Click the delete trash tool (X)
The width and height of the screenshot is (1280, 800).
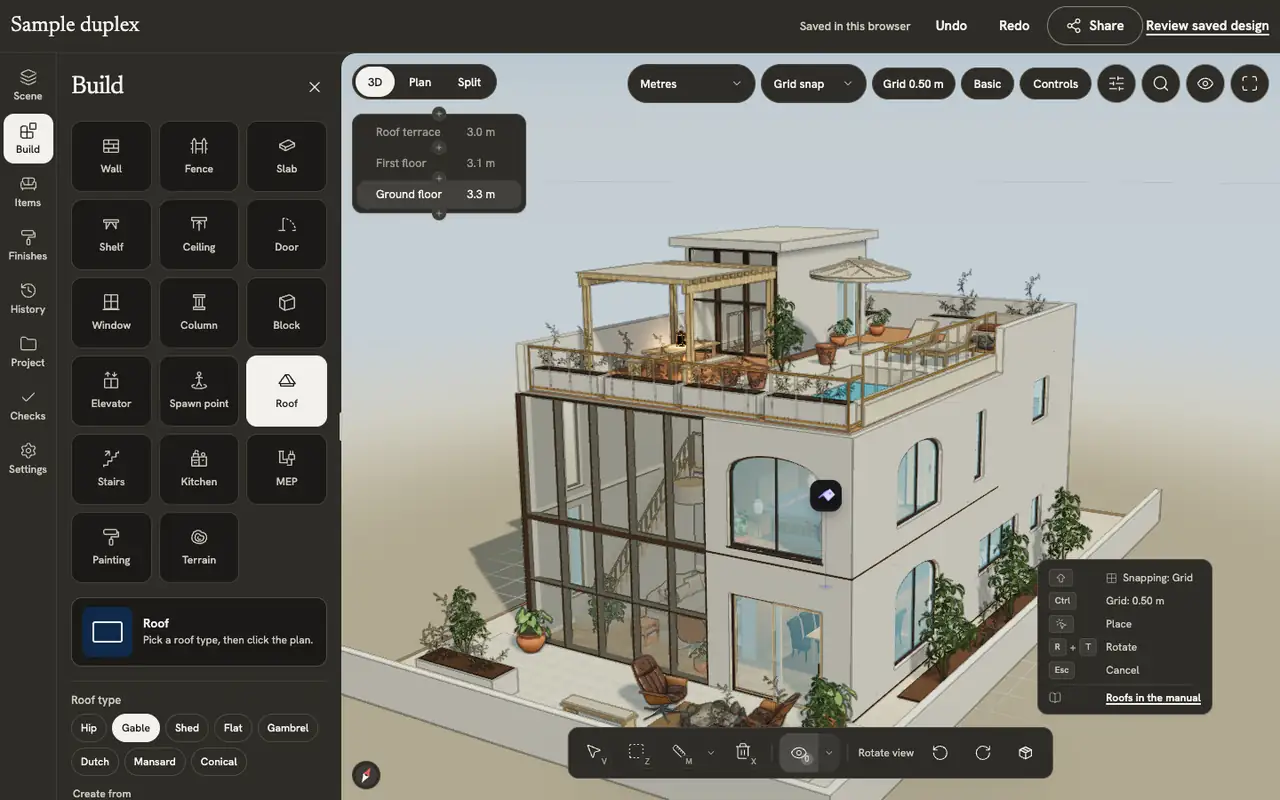(744, 753)
